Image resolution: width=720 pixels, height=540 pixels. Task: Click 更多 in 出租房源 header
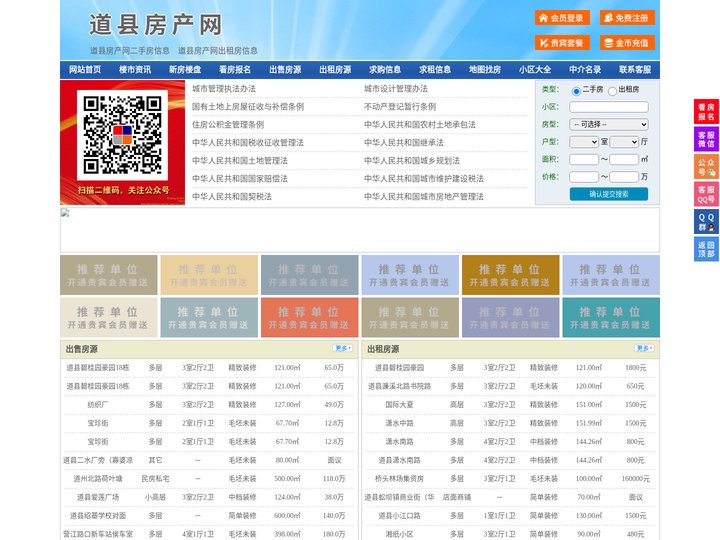point(644,349)
